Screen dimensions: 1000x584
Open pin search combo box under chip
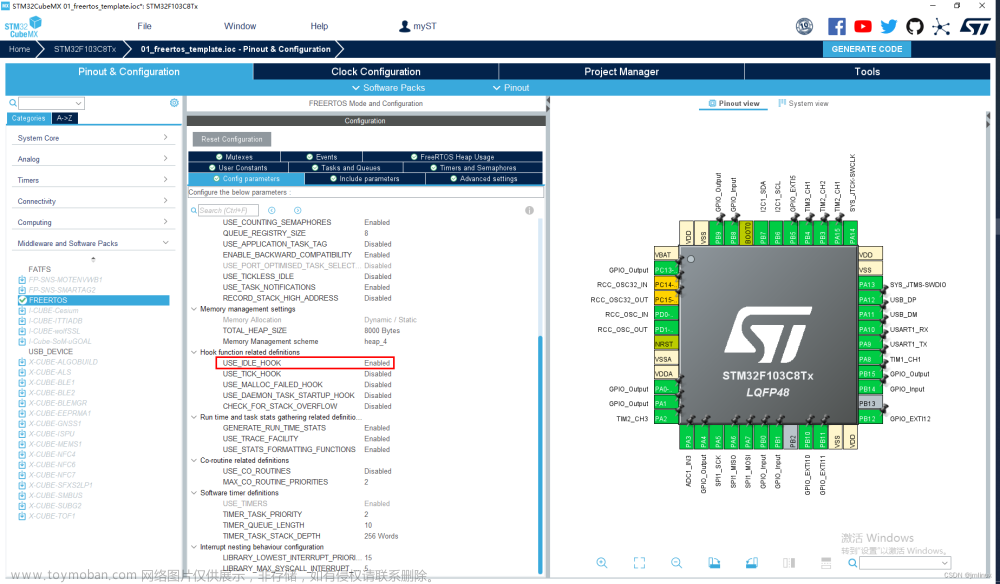pos(905,563)
